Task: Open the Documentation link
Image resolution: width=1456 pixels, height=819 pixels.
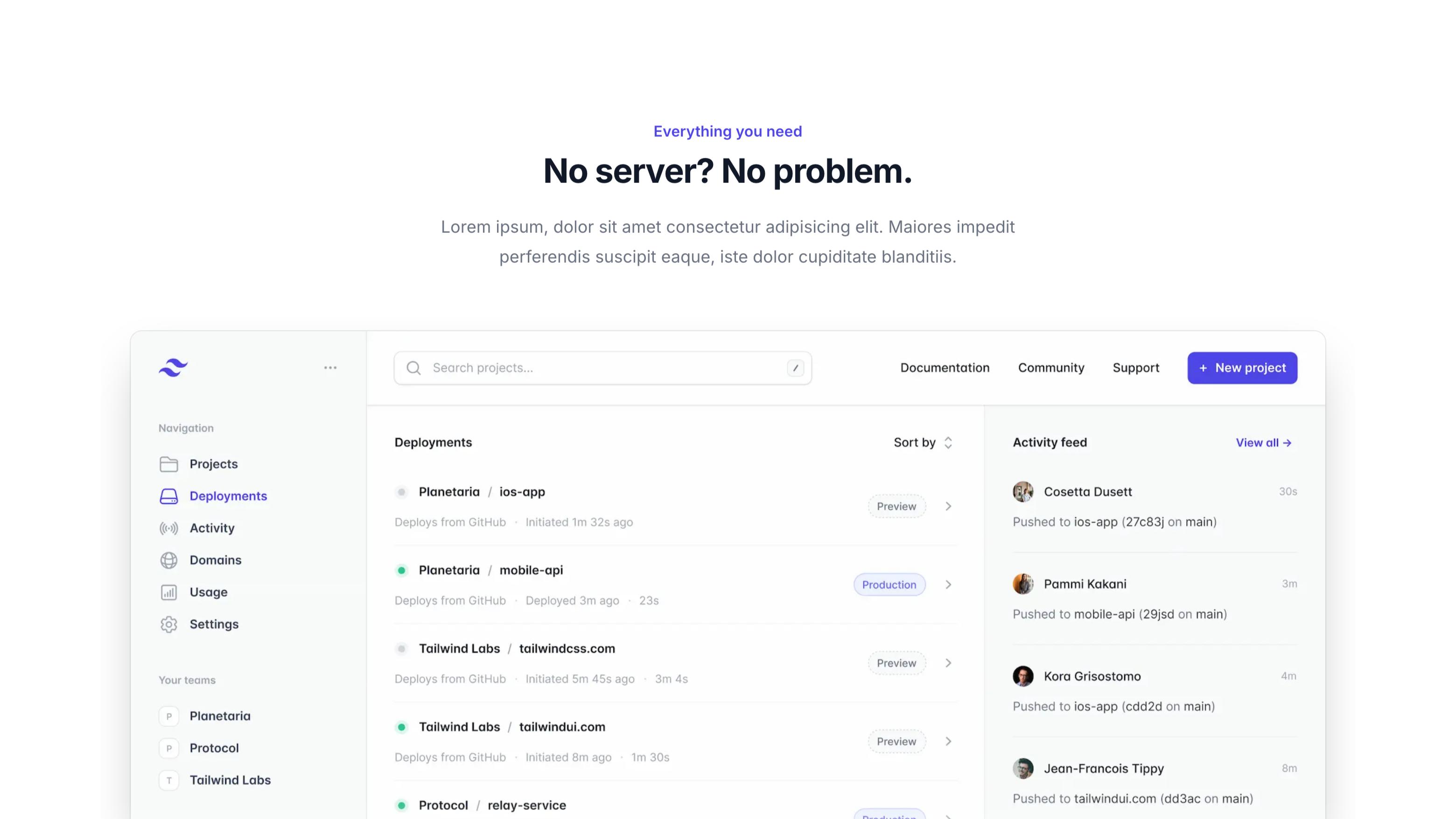Action: click(x=945, y=368)
